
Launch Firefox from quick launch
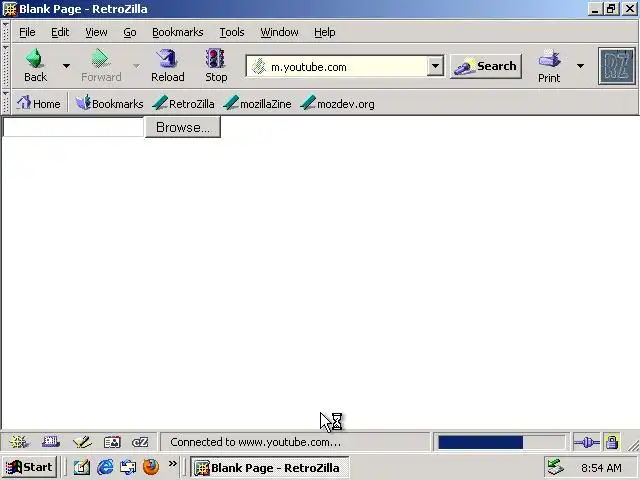151,467
